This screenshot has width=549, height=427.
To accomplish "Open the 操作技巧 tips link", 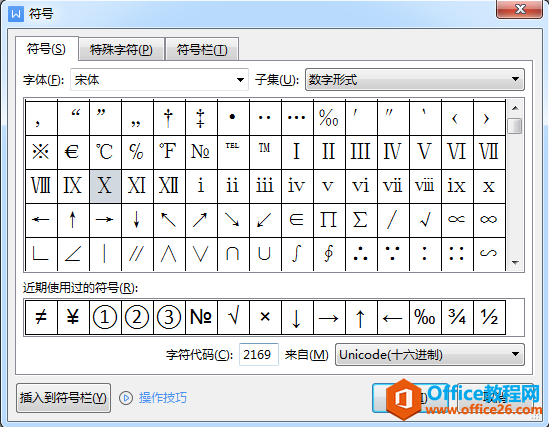I will (163, 398).
